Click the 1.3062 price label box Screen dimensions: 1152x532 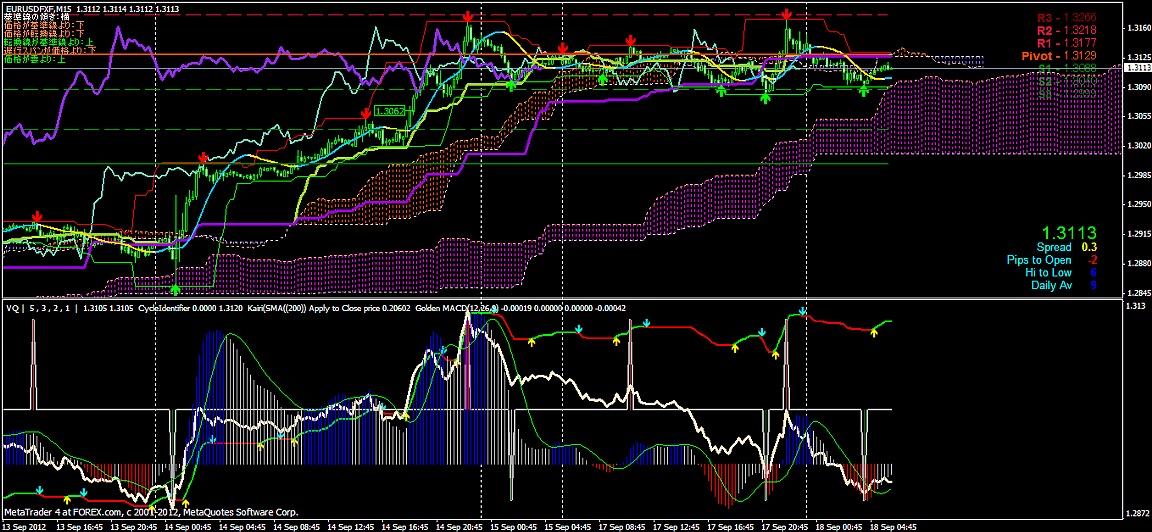pyautogui.click(x=389, y=112)
